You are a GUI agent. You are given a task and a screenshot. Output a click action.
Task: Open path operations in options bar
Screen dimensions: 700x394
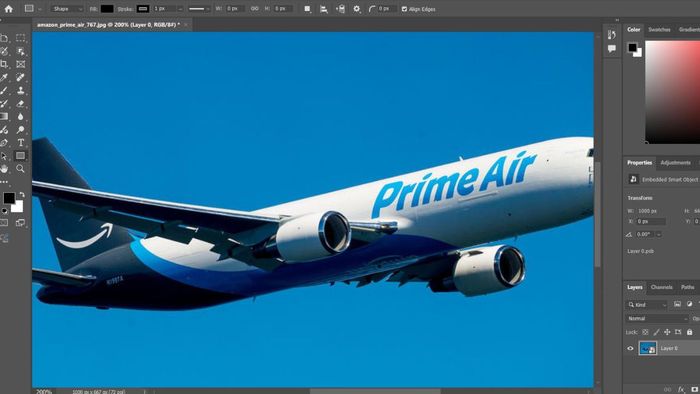307,9
